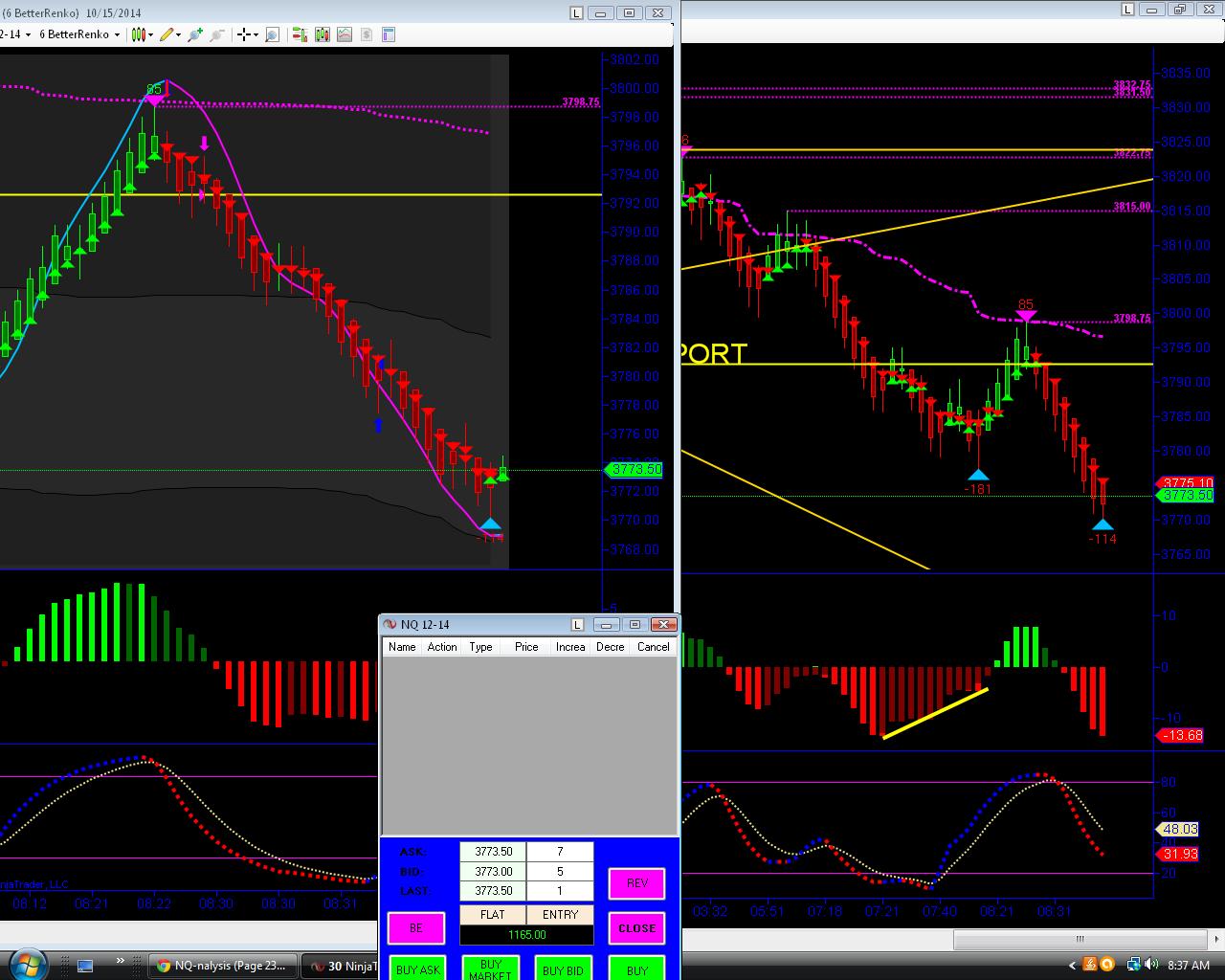Screen dimensions: 1225x980
Task: Click the Increa column header
Action: 570,647
